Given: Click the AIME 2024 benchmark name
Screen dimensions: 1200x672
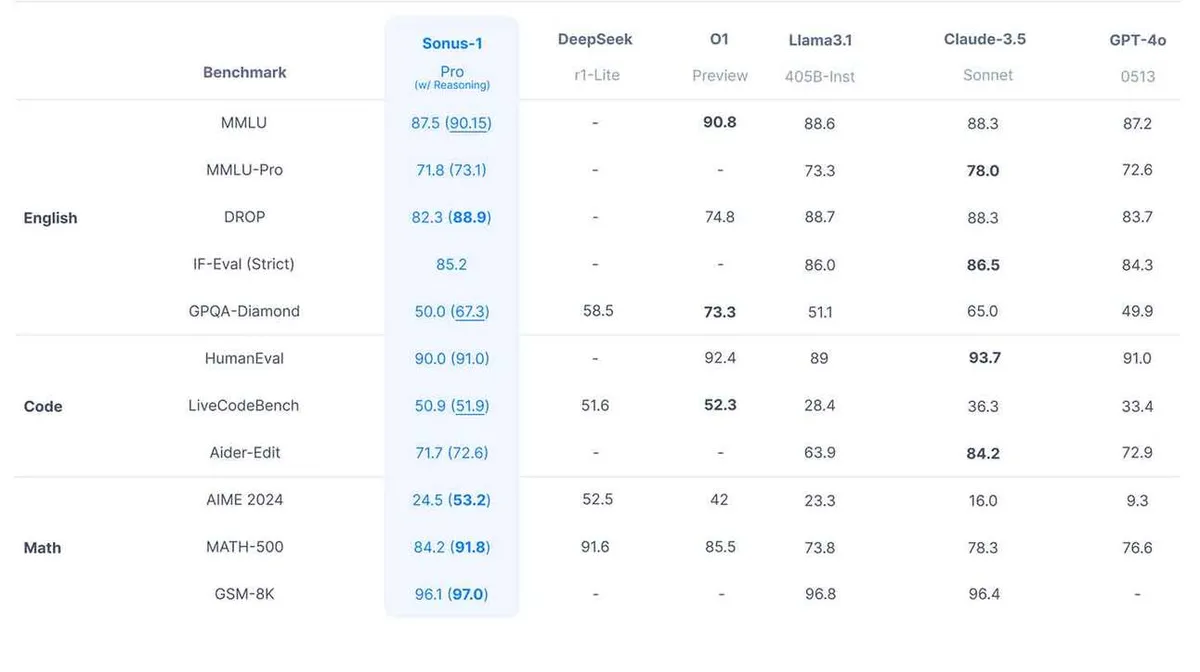Looking at the screenshot, I should [x=244, y=499].
